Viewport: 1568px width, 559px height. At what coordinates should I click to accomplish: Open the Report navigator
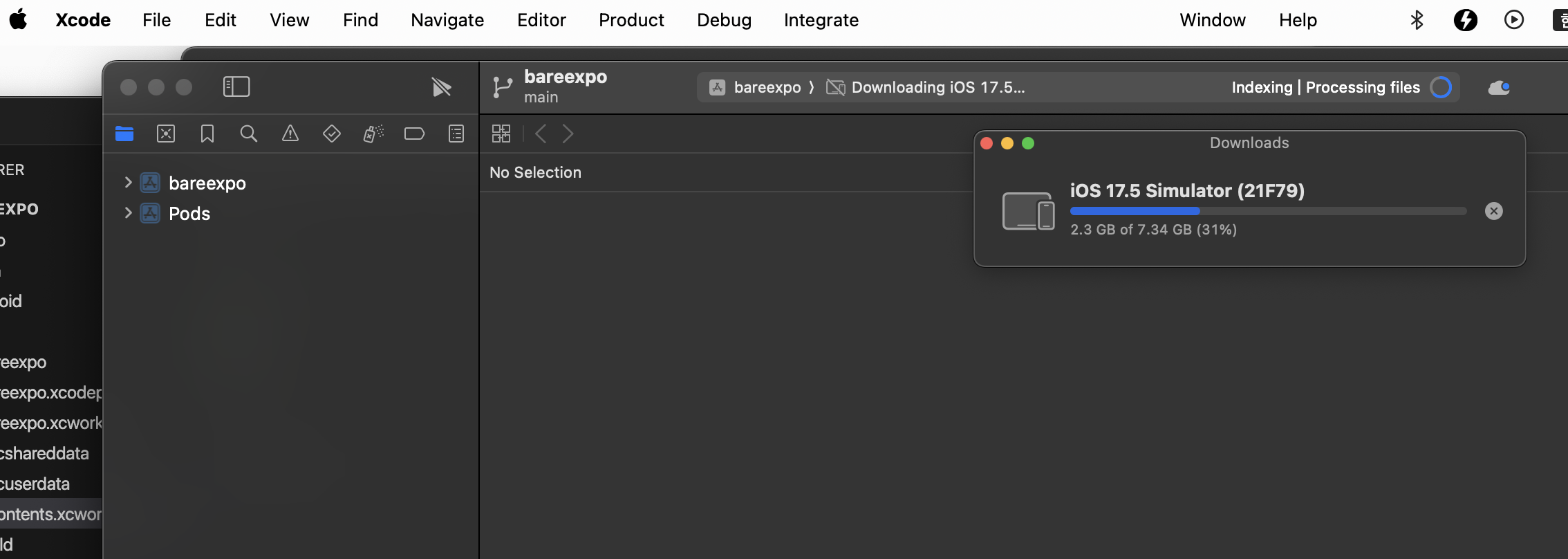(456, 134)
